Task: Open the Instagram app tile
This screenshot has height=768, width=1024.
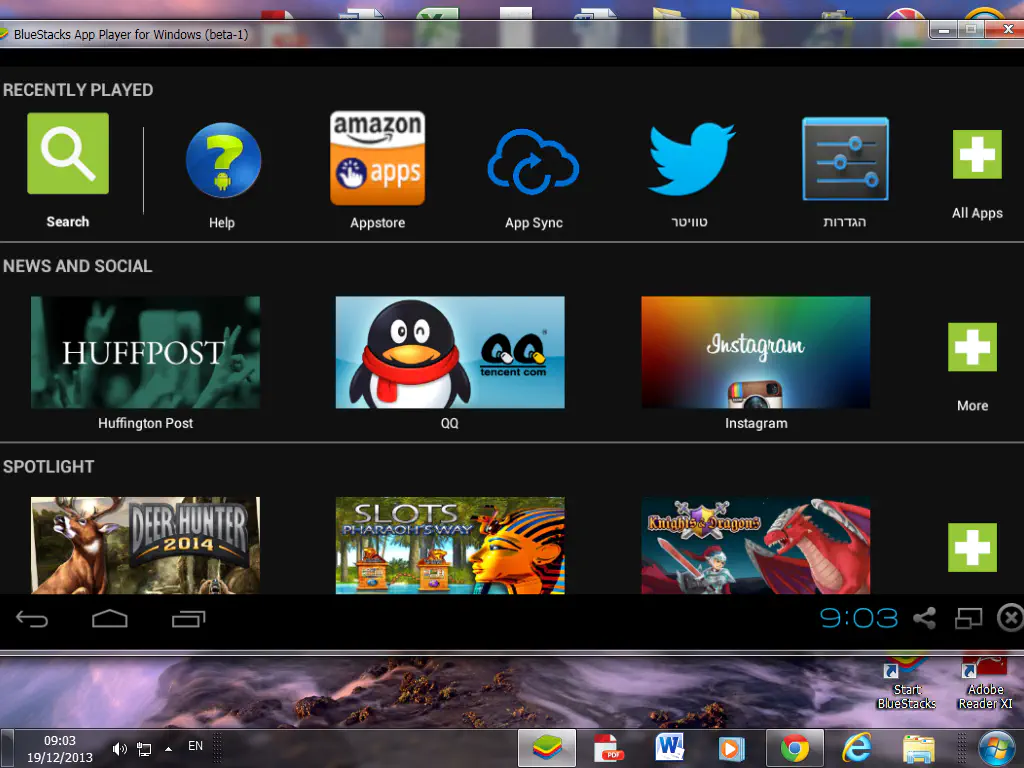Action: click(x=755, y=352)
